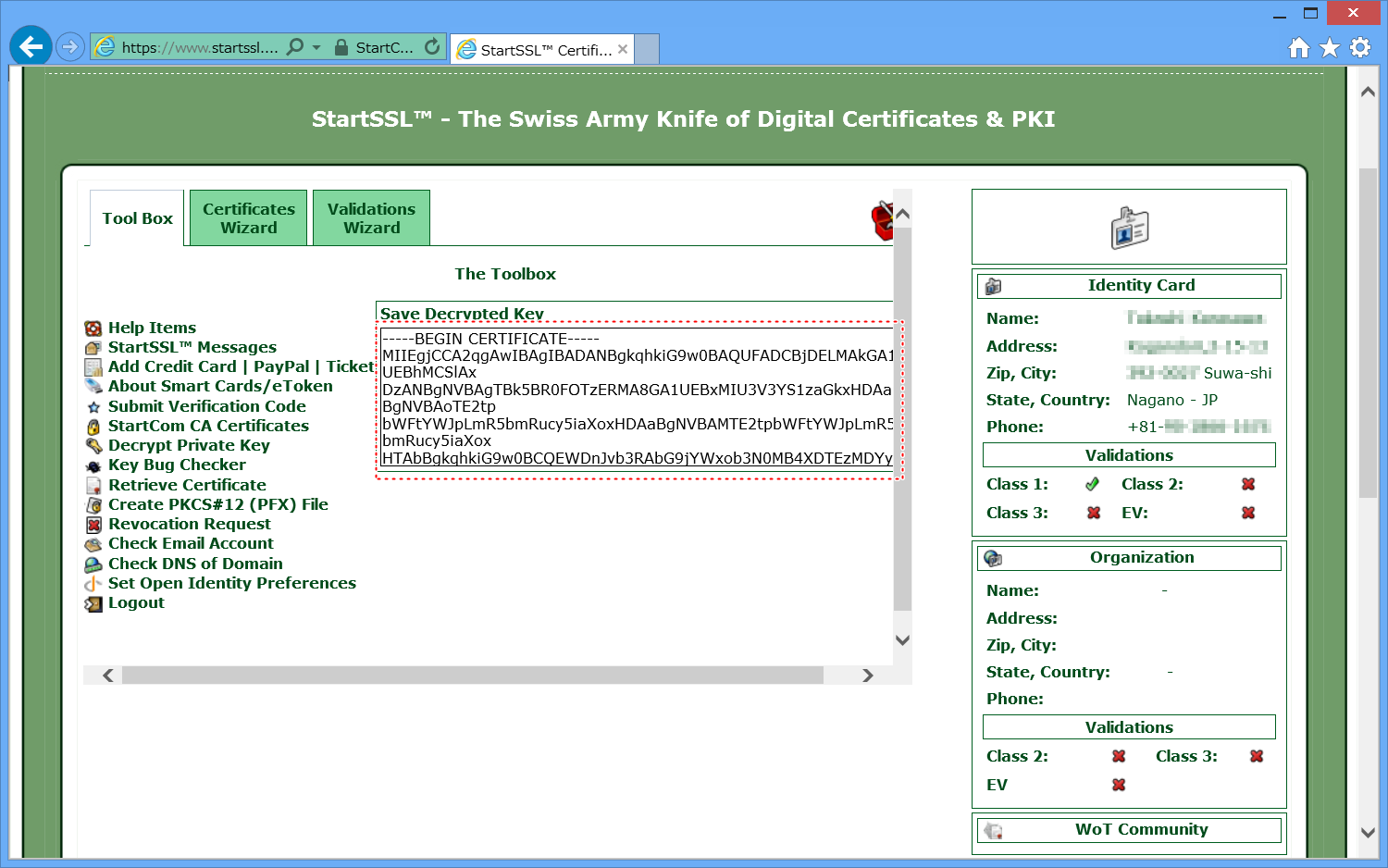This screenshot has width=1388, height=868.
Task: Switch to the Certificates Wizard tab
Action: 248,218
